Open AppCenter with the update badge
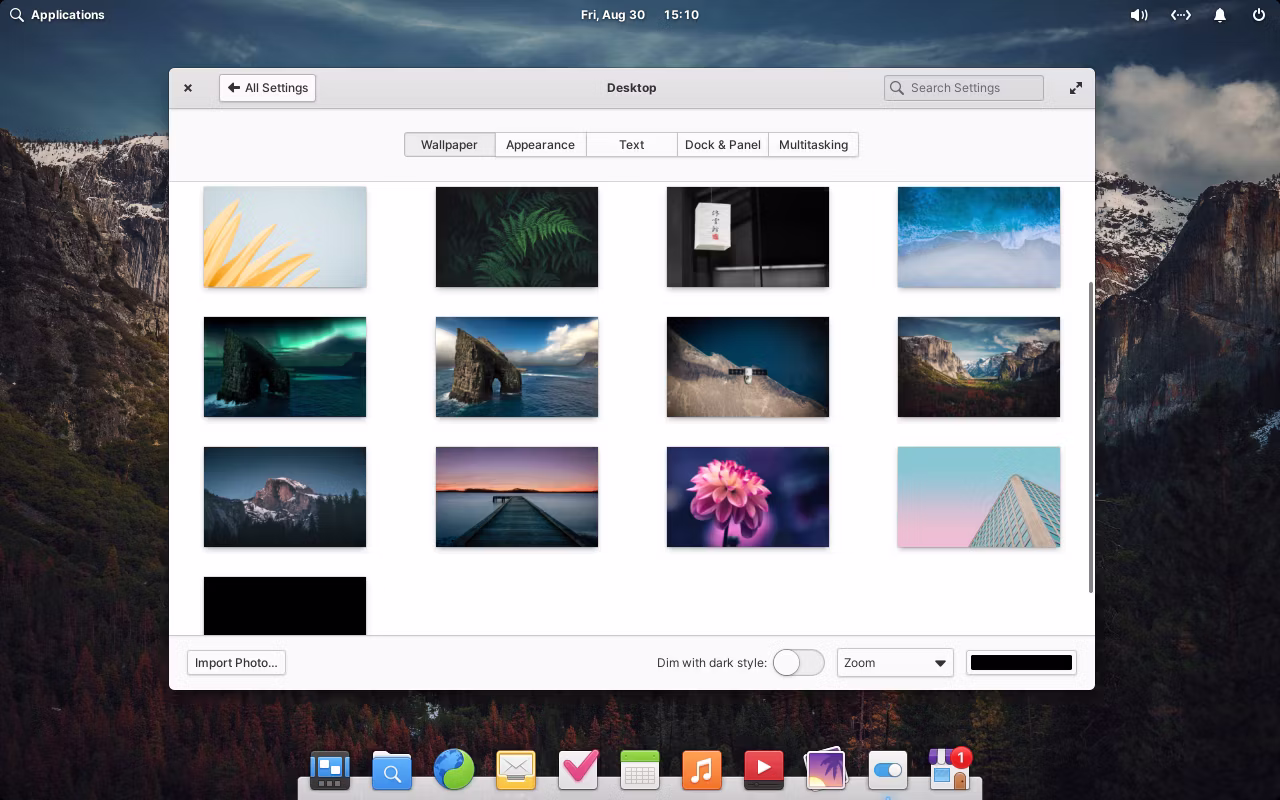Screen dimensions: 1280x800 (x=948, y=770)
